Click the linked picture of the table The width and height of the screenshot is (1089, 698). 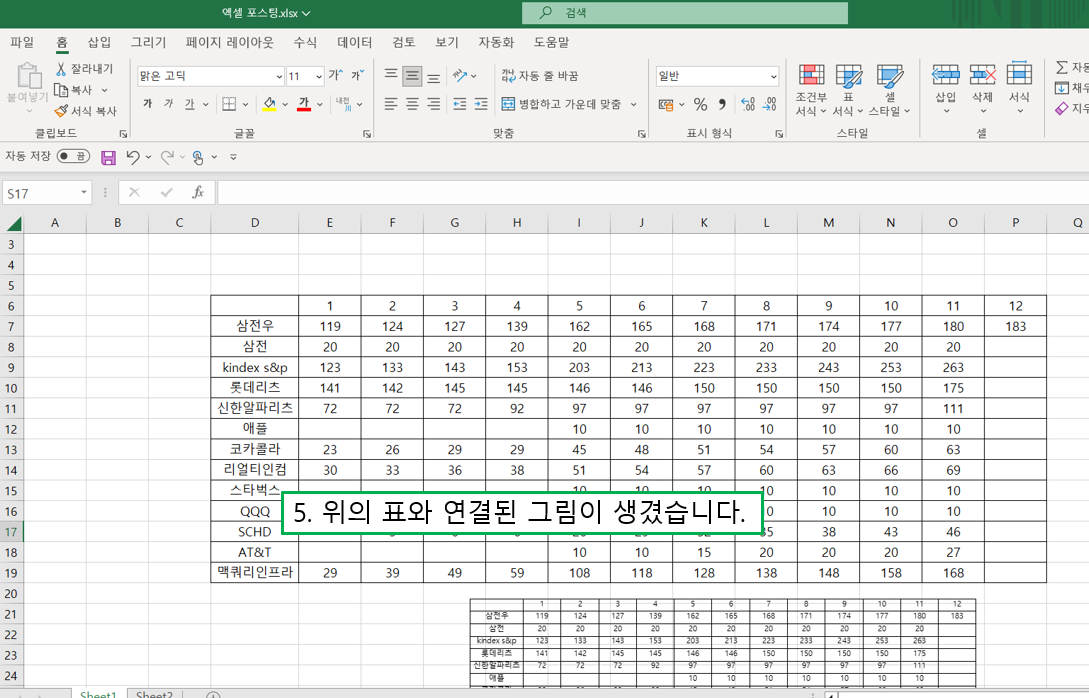point(723,643)
